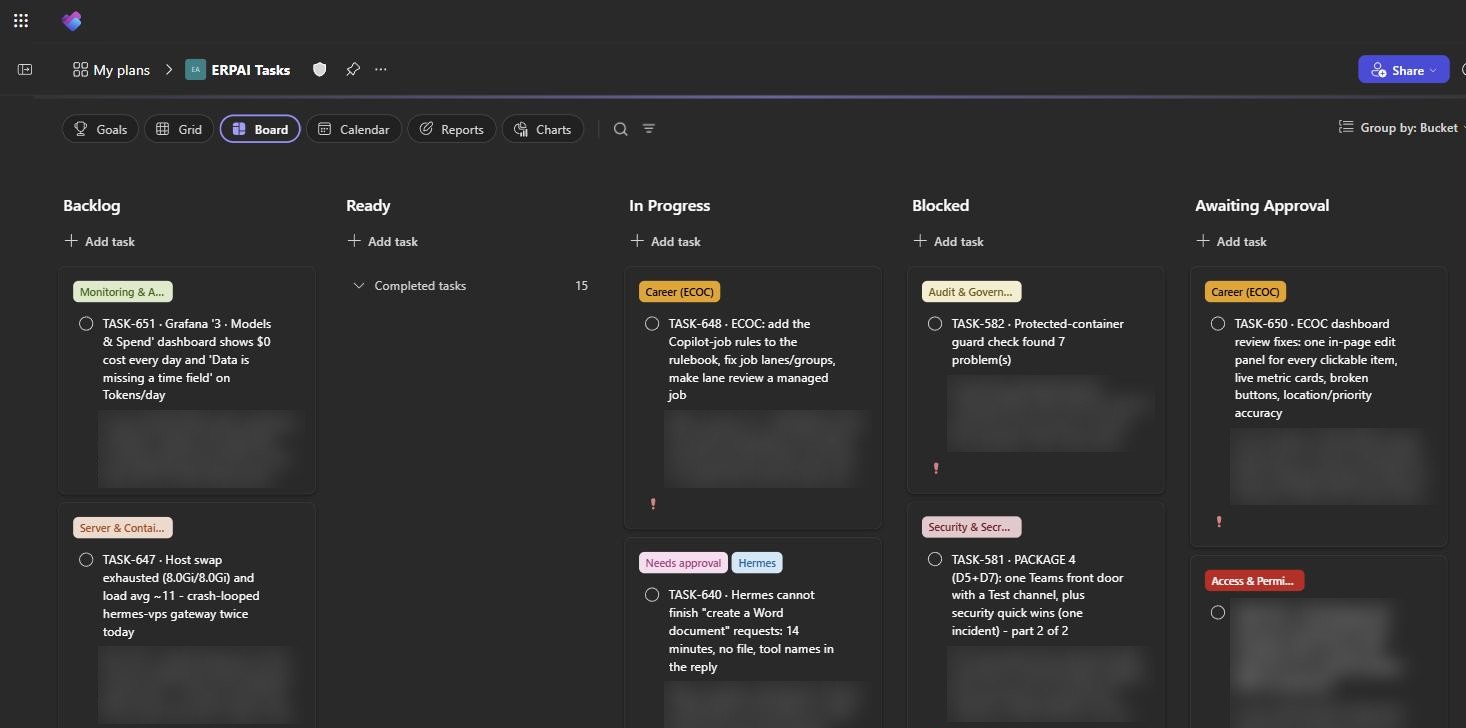
Task: Click the priority flag on TASK-648 card
Action: 653,504
